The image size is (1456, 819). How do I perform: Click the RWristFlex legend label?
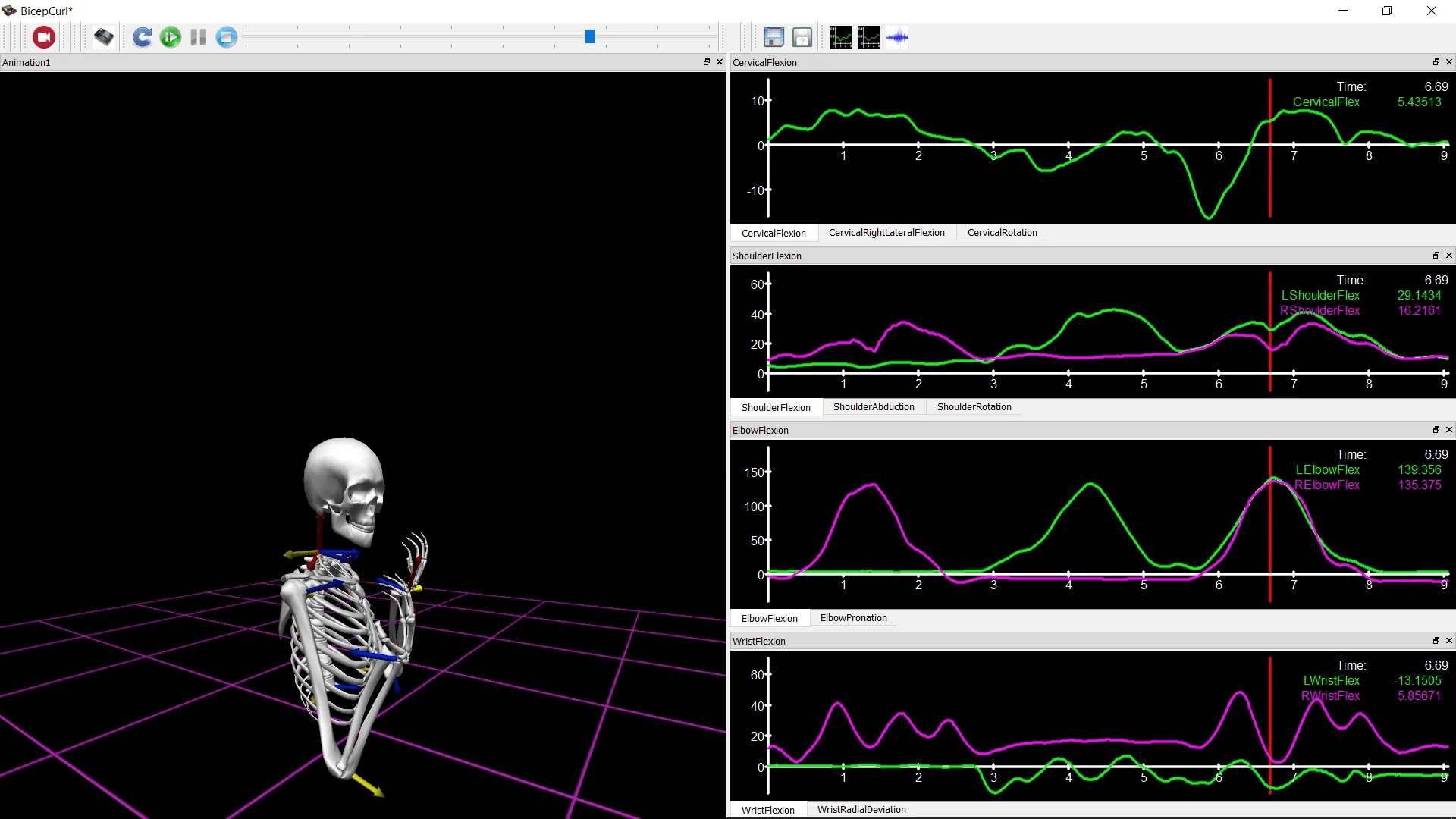pyautogui.click(x=1330, y=695)
